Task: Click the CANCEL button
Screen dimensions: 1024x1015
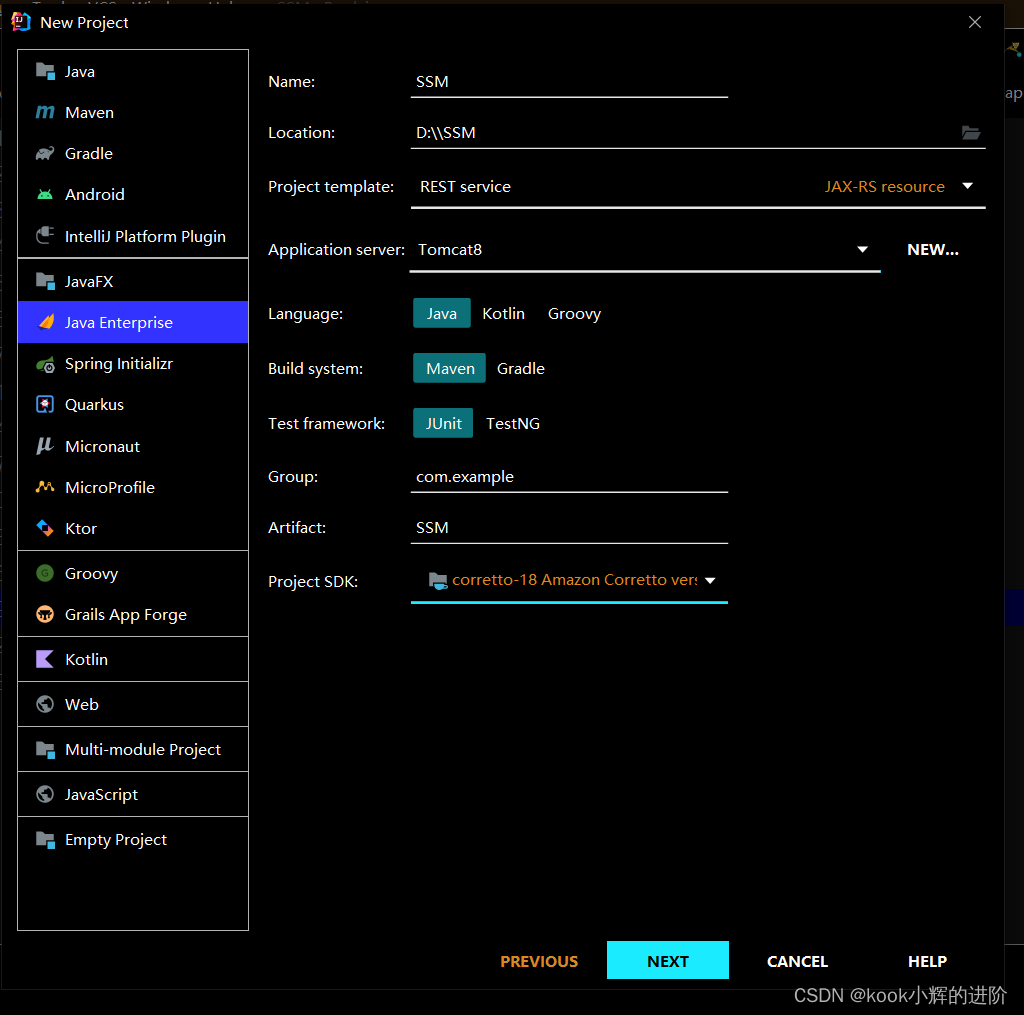Action: 797,961
